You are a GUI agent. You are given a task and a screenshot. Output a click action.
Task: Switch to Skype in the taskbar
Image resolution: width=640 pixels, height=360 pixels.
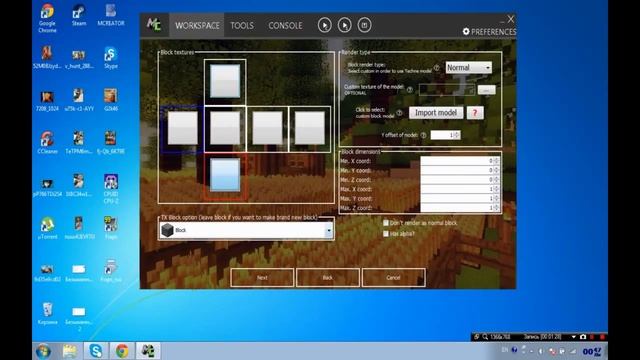pyautogui.click(x=96, y=351)
